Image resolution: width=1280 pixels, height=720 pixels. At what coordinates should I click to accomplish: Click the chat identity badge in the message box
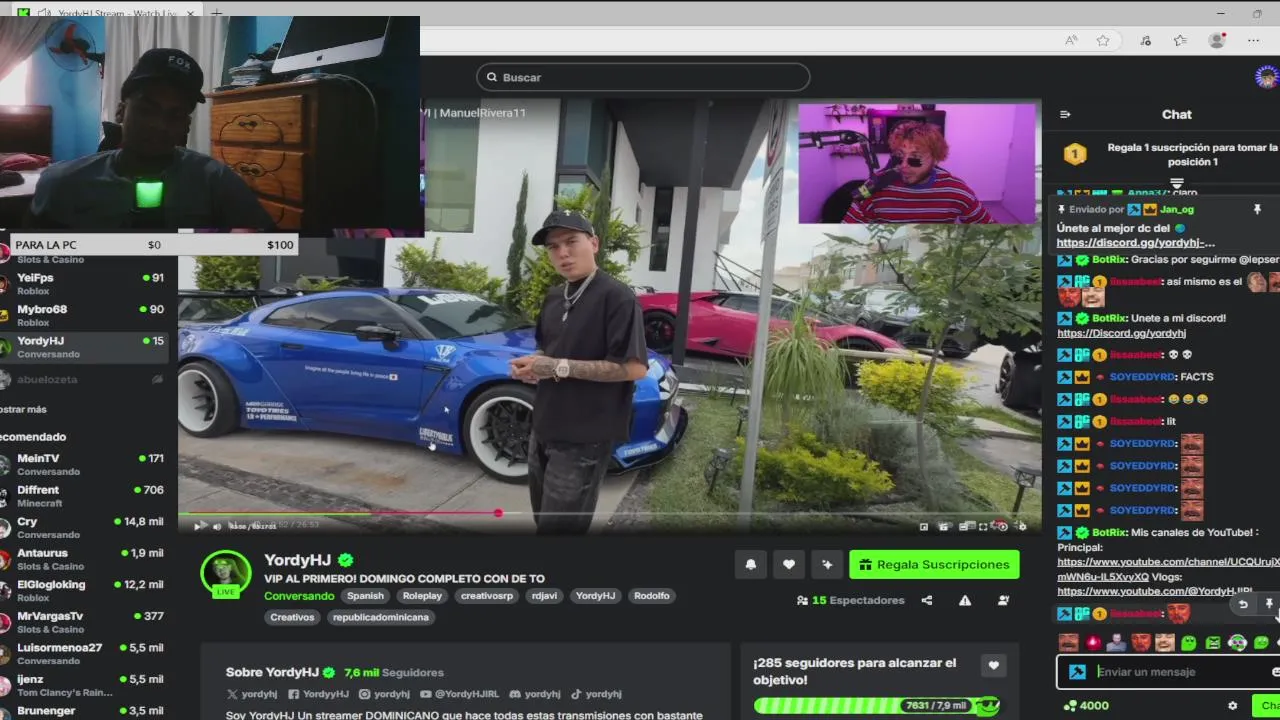(x=1077, y=672)
